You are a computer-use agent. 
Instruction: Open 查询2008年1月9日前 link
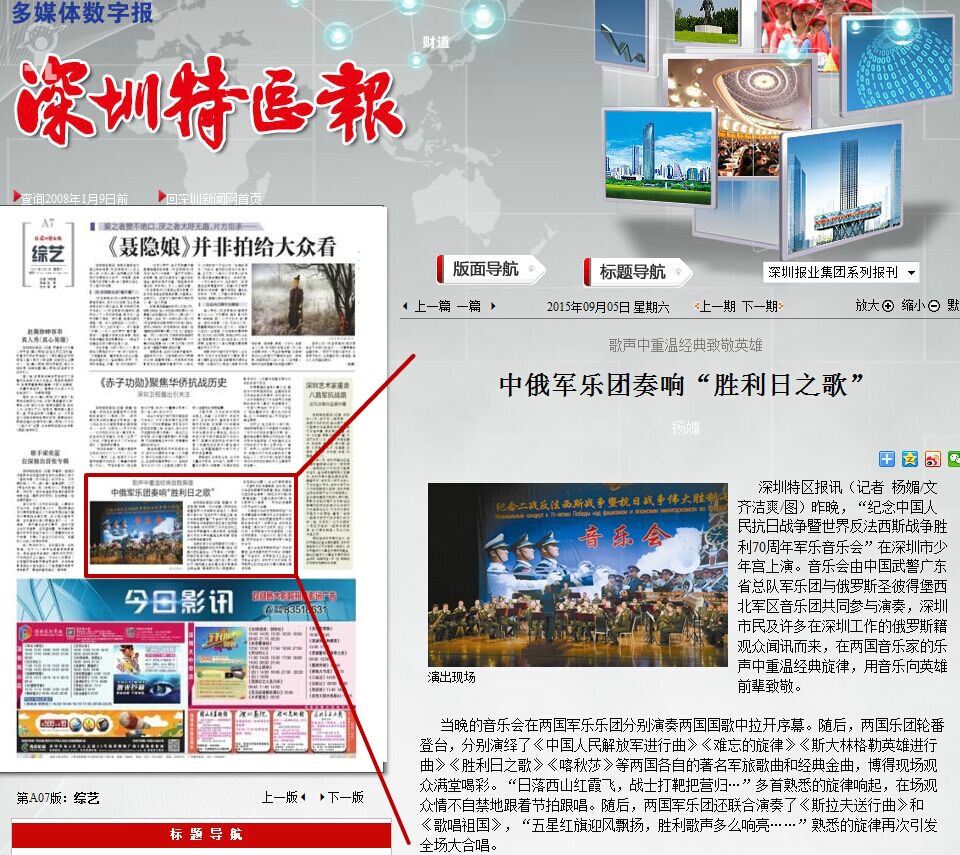[x=74, y=198]
